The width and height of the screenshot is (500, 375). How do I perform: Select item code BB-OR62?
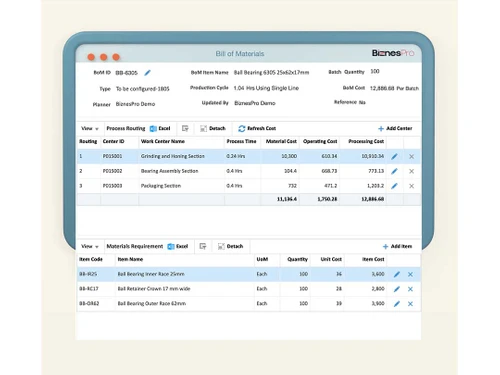[x=89, y=303]
